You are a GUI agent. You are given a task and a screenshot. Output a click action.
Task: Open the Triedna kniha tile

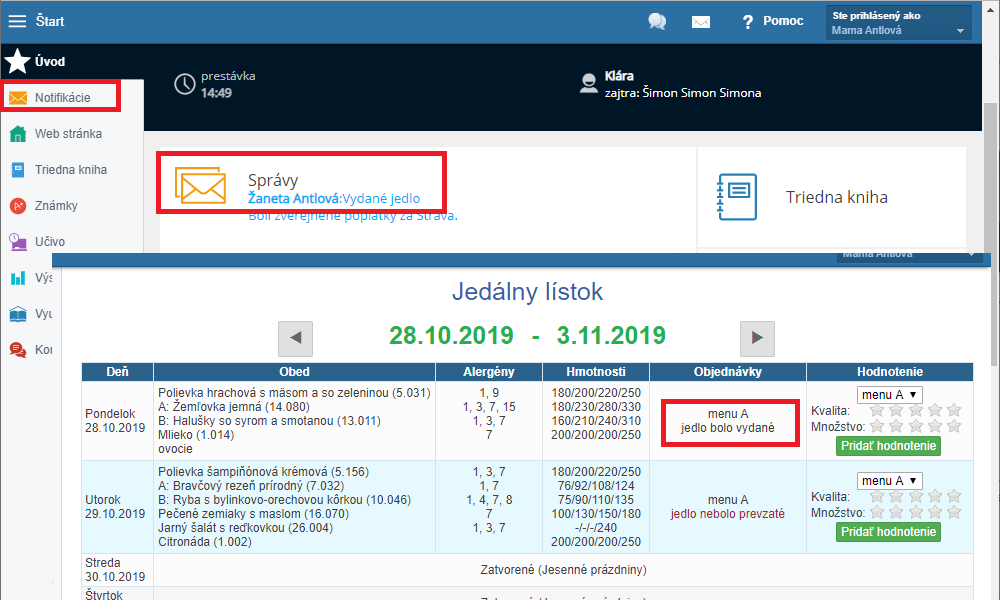[832, 198]
